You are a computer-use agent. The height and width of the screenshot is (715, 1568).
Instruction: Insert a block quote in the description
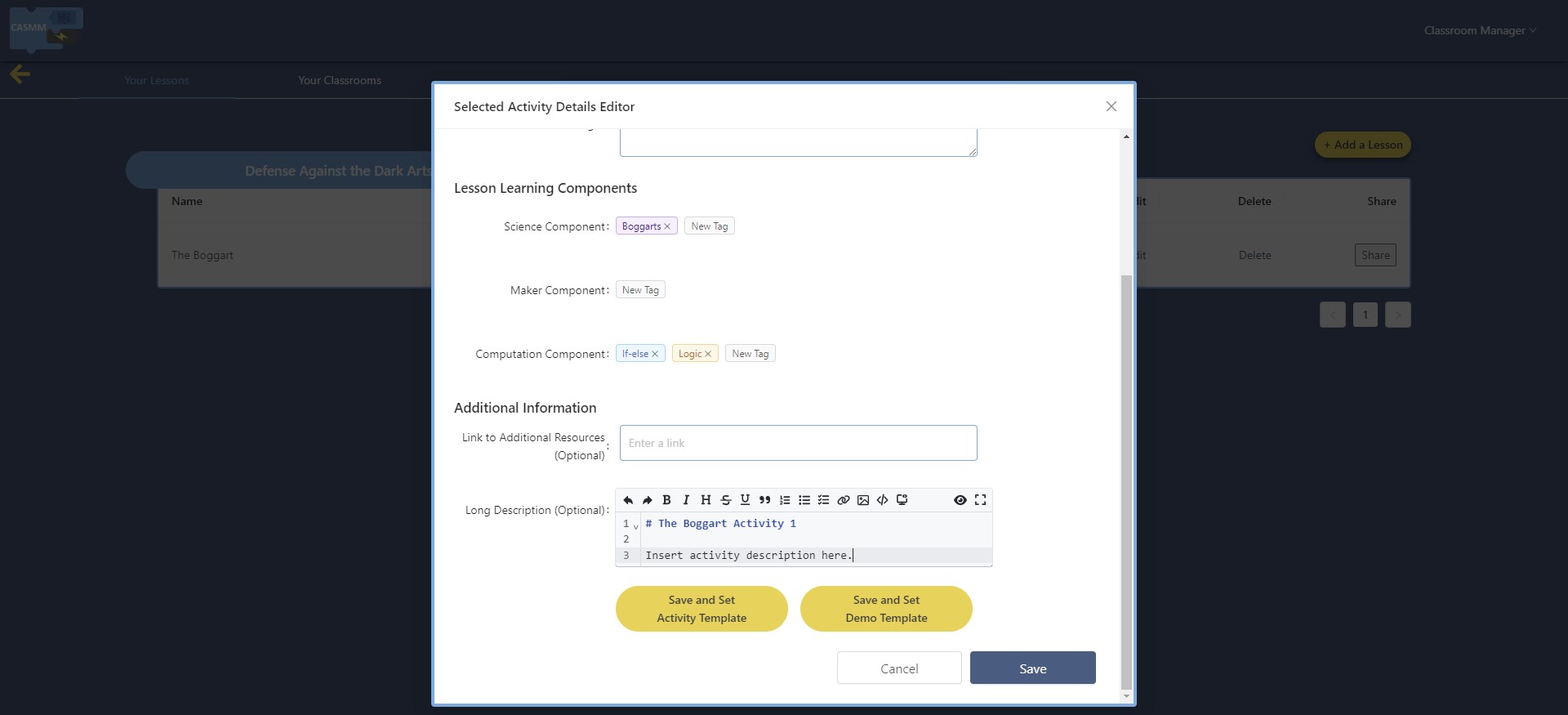click(x=764, y=500)
